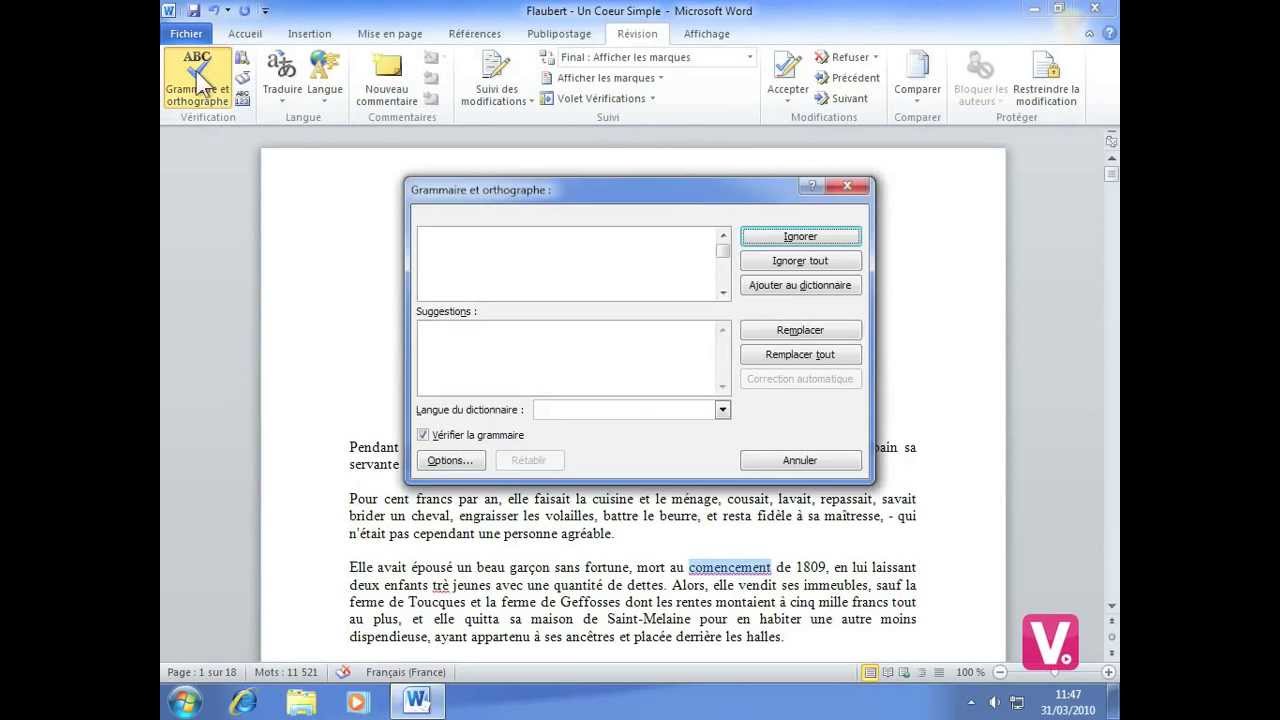1280x720 pixels.
Task: Click the Accepter change icon
Action: click(x=788, y=65)
